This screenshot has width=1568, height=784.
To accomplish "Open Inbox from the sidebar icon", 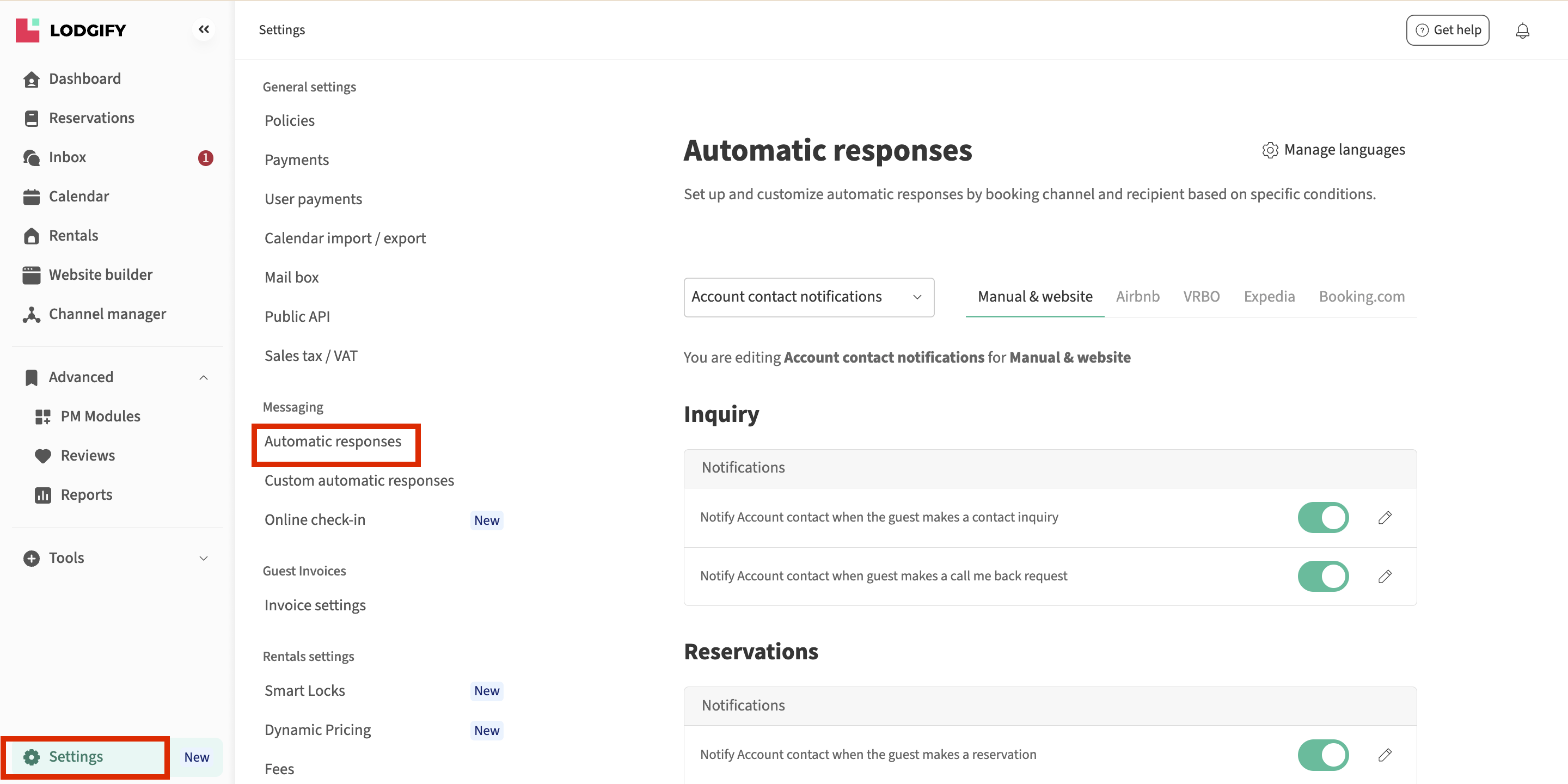I will click(x=32, y=158).
